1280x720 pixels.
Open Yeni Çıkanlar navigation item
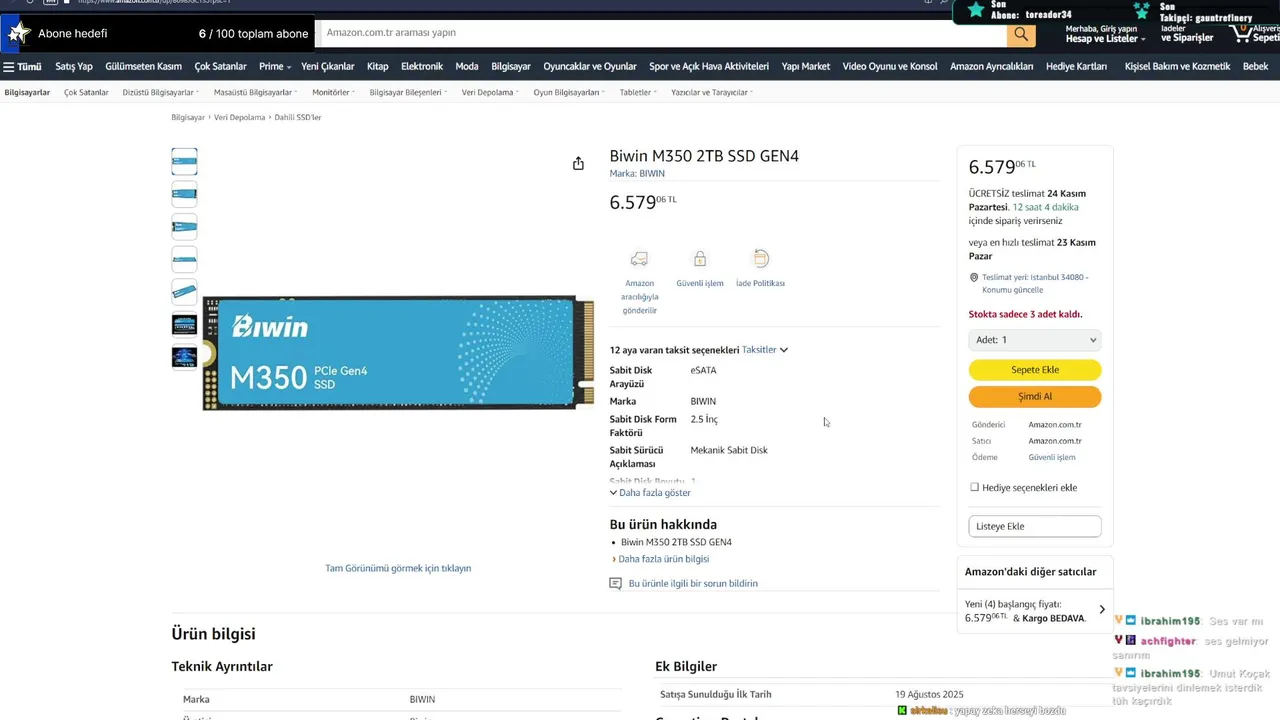pos(328,66)
